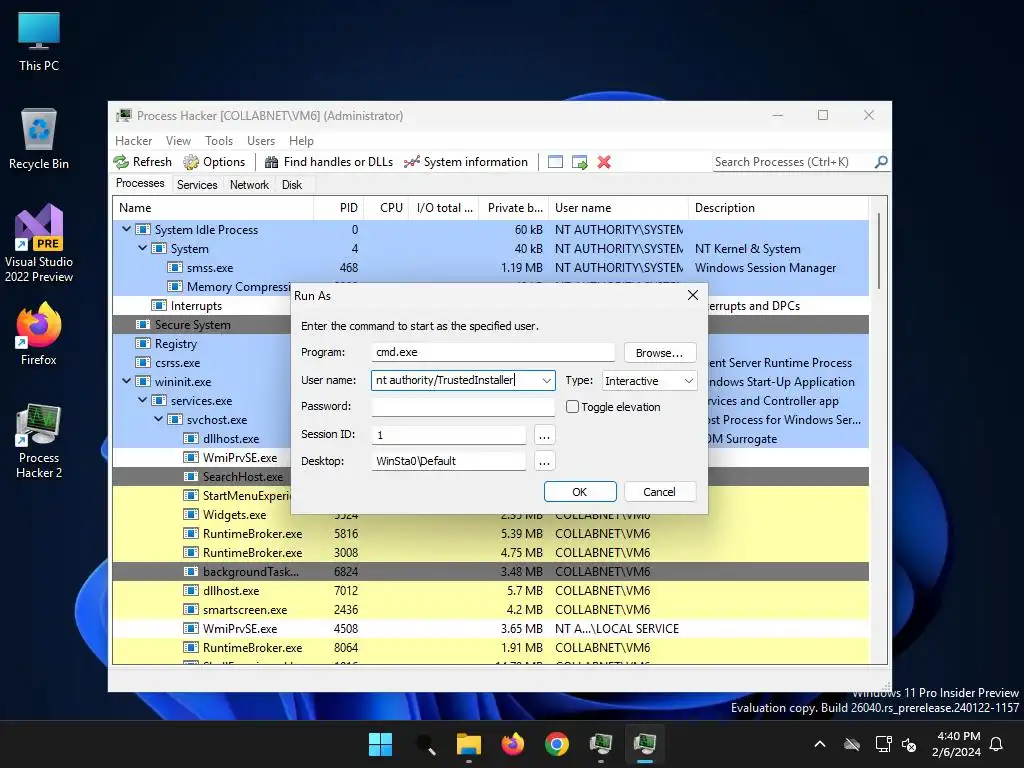The image size is (1024, 768).
Task: Show hidden tray icons chevron
Action: pyautogui.click(x=820, y=744)
